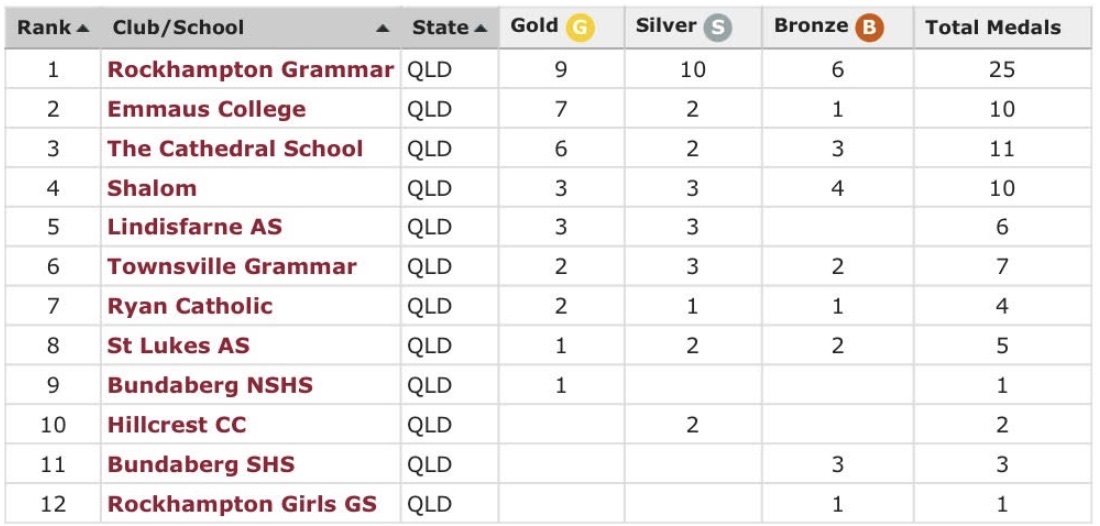Open Rockhampton Girls GS link

pyautogui.click(x=242, y=504)
